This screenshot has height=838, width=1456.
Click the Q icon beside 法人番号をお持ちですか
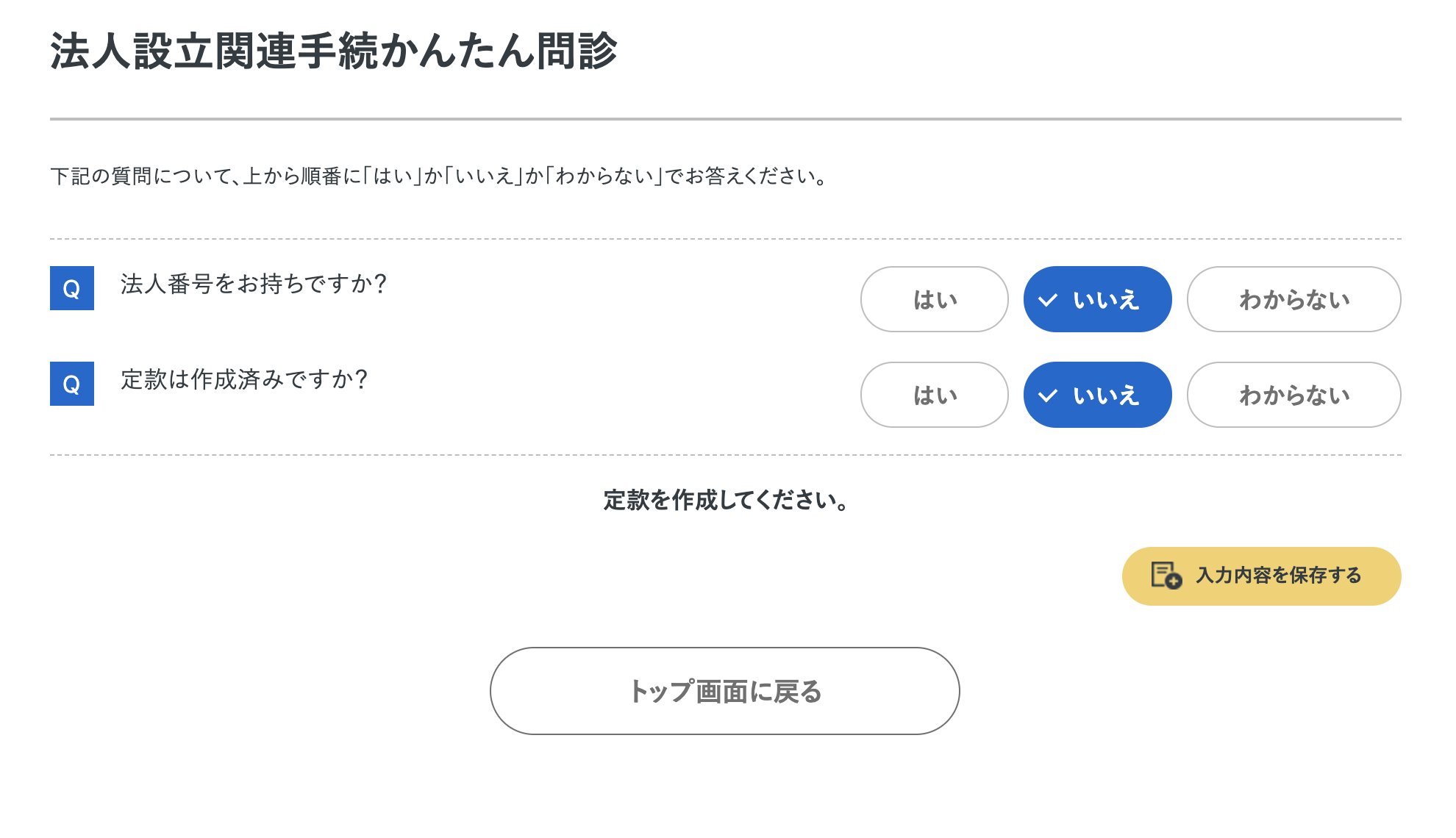point(72,288)
